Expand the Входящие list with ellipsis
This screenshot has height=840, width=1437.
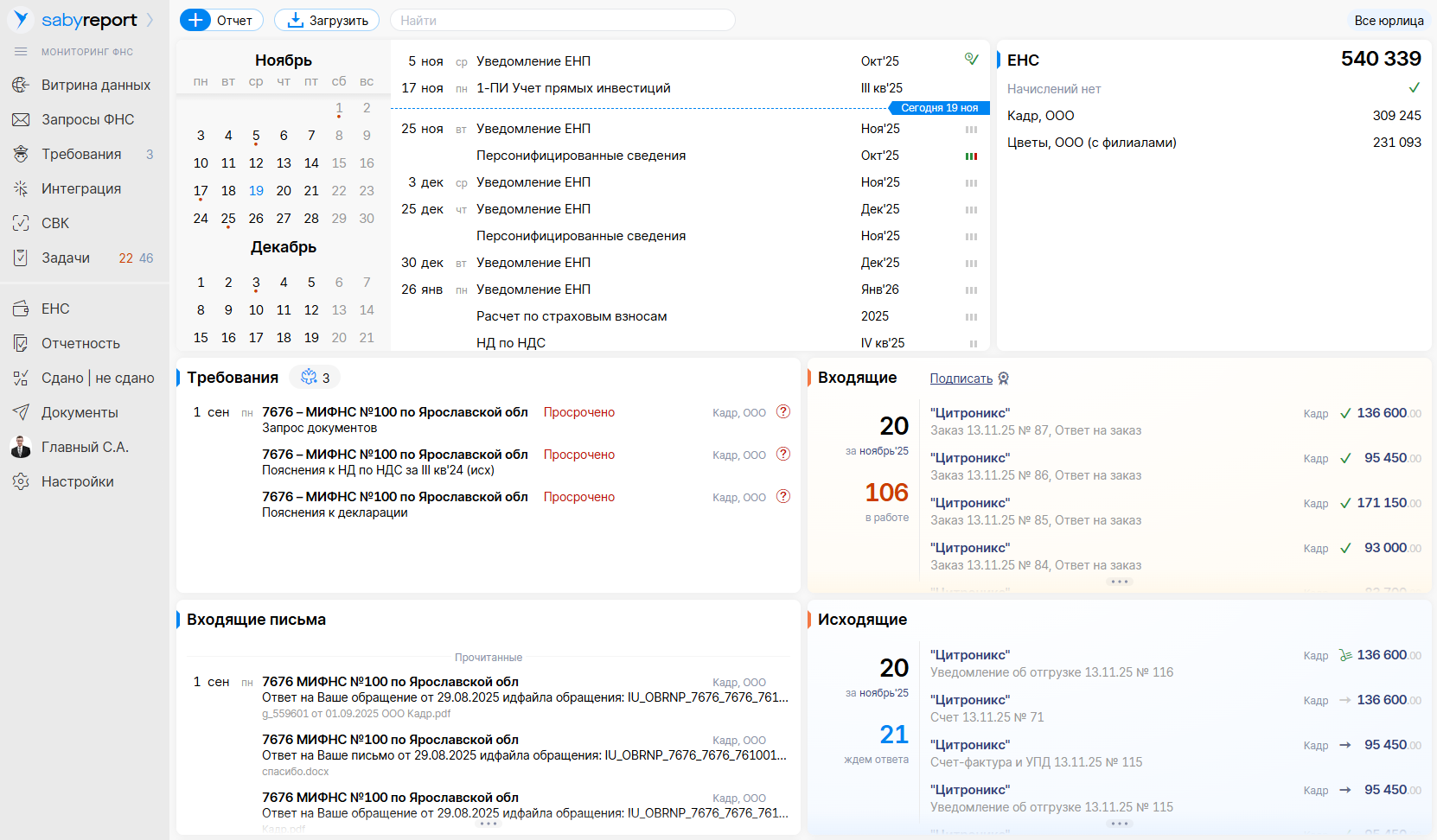1120,582
